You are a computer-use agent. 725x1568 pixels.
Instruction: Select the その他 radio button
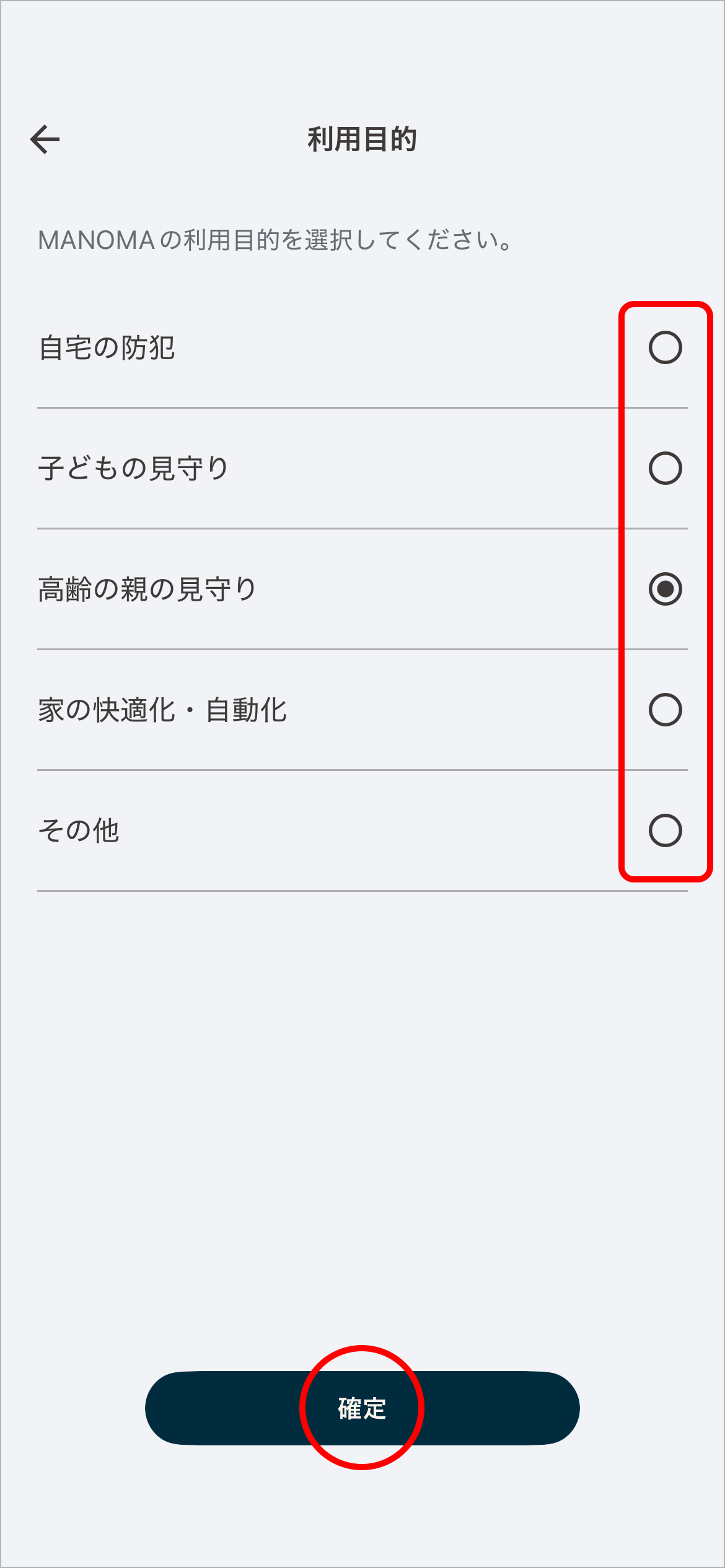point(665,830)
